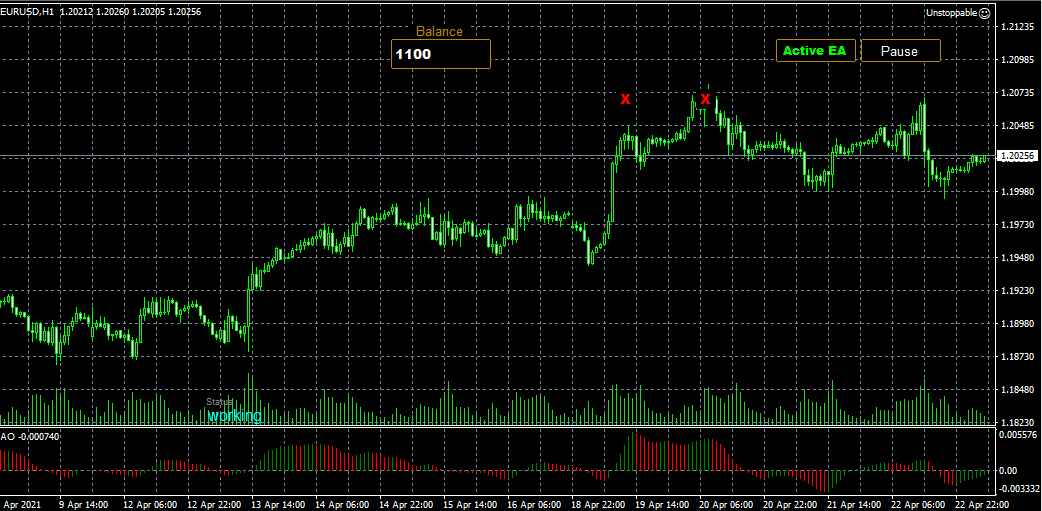Click the AO -0.000740 indicator label
Viewport: 1042px width, 511px height.
click(x=31, y=437)
